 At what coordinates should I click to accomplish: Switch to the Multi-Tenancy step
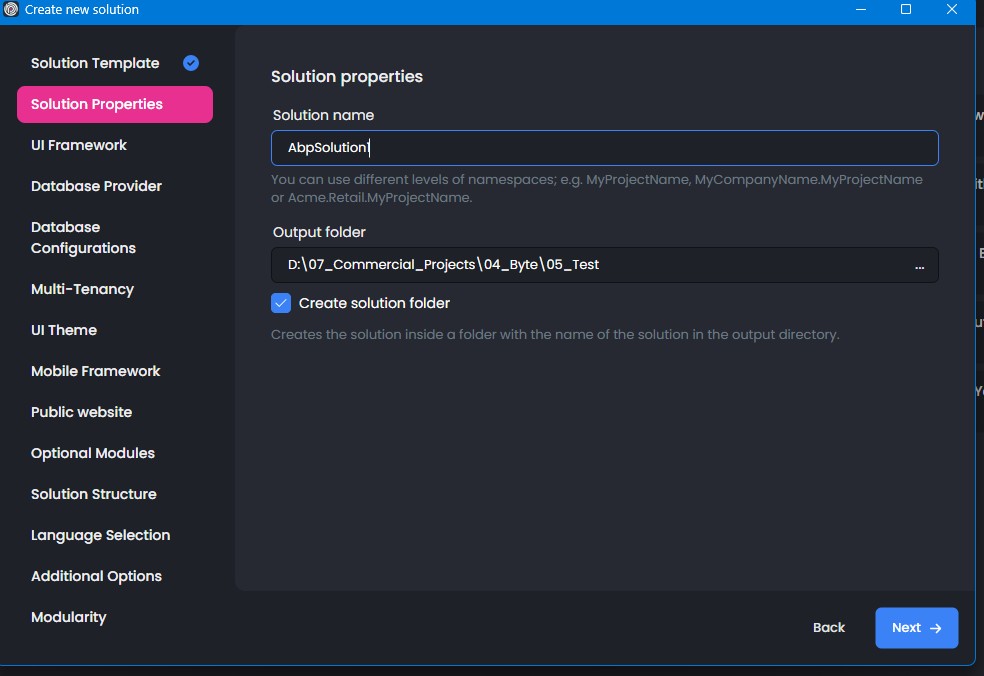[x=82, y=289]
